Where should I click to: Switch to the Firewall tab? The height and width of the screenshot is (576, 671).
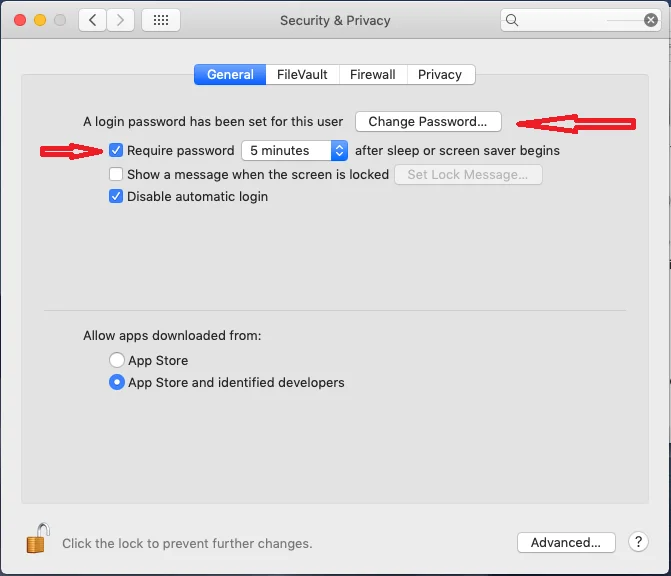[x=372, y=75]
